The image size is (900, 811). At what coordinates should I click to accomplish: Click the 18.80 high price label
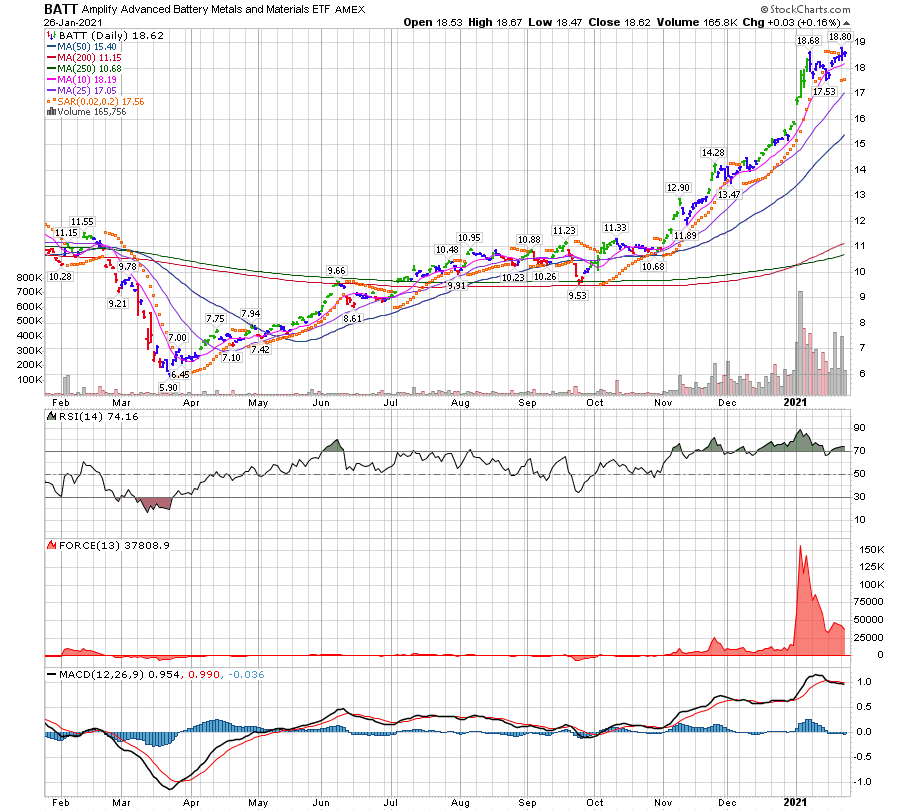click(840, 36)
